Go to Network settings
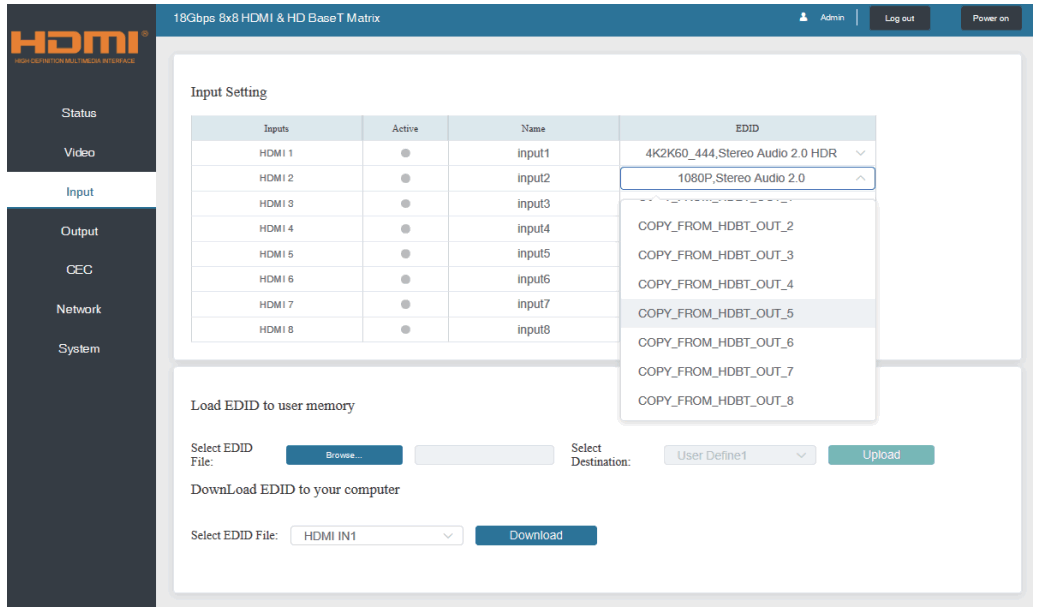The image size is (1041, 613). pyautogui.click(x=78, y=309)
